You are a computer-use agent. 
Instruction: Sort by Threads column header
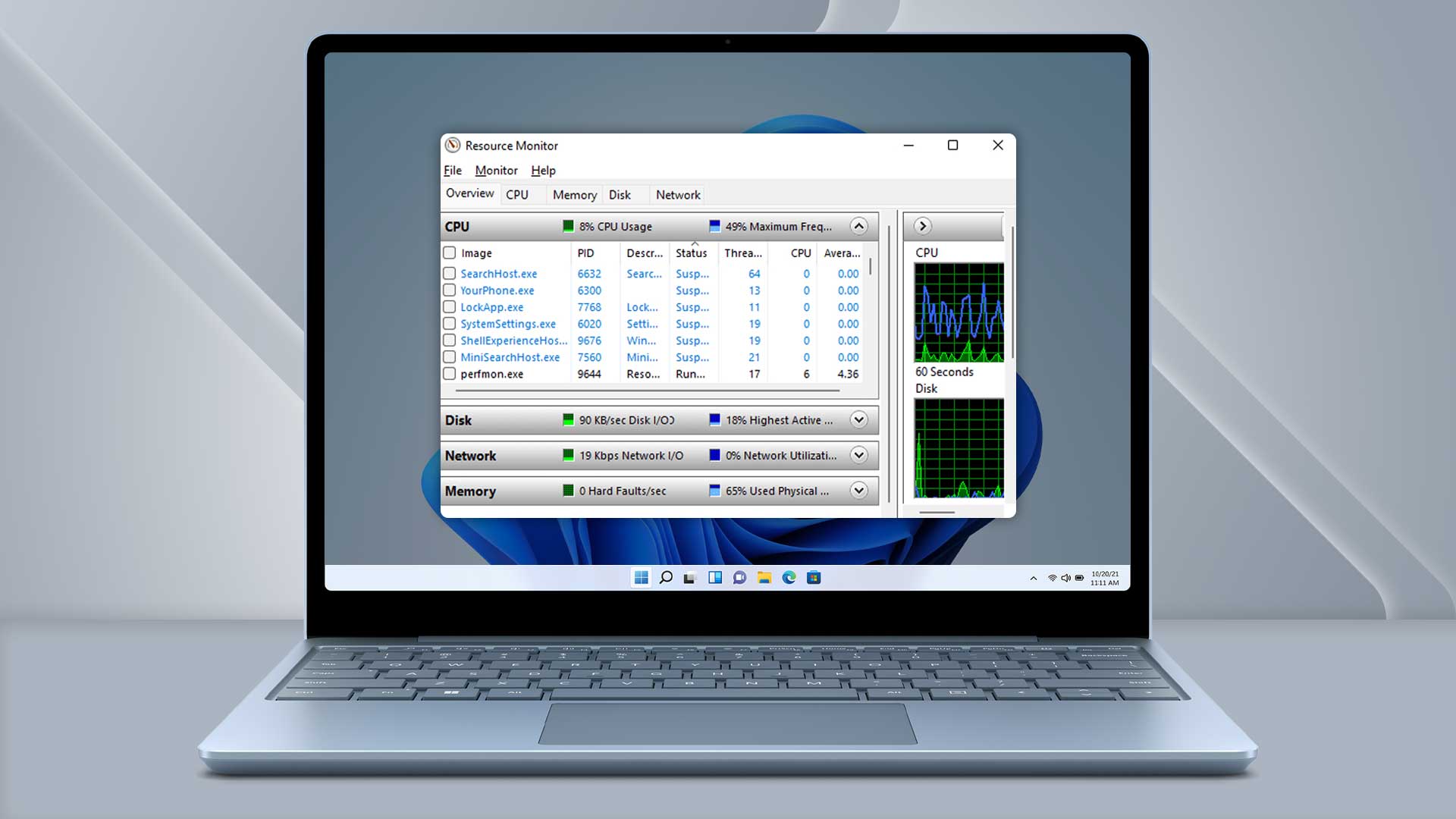(743, 253)
